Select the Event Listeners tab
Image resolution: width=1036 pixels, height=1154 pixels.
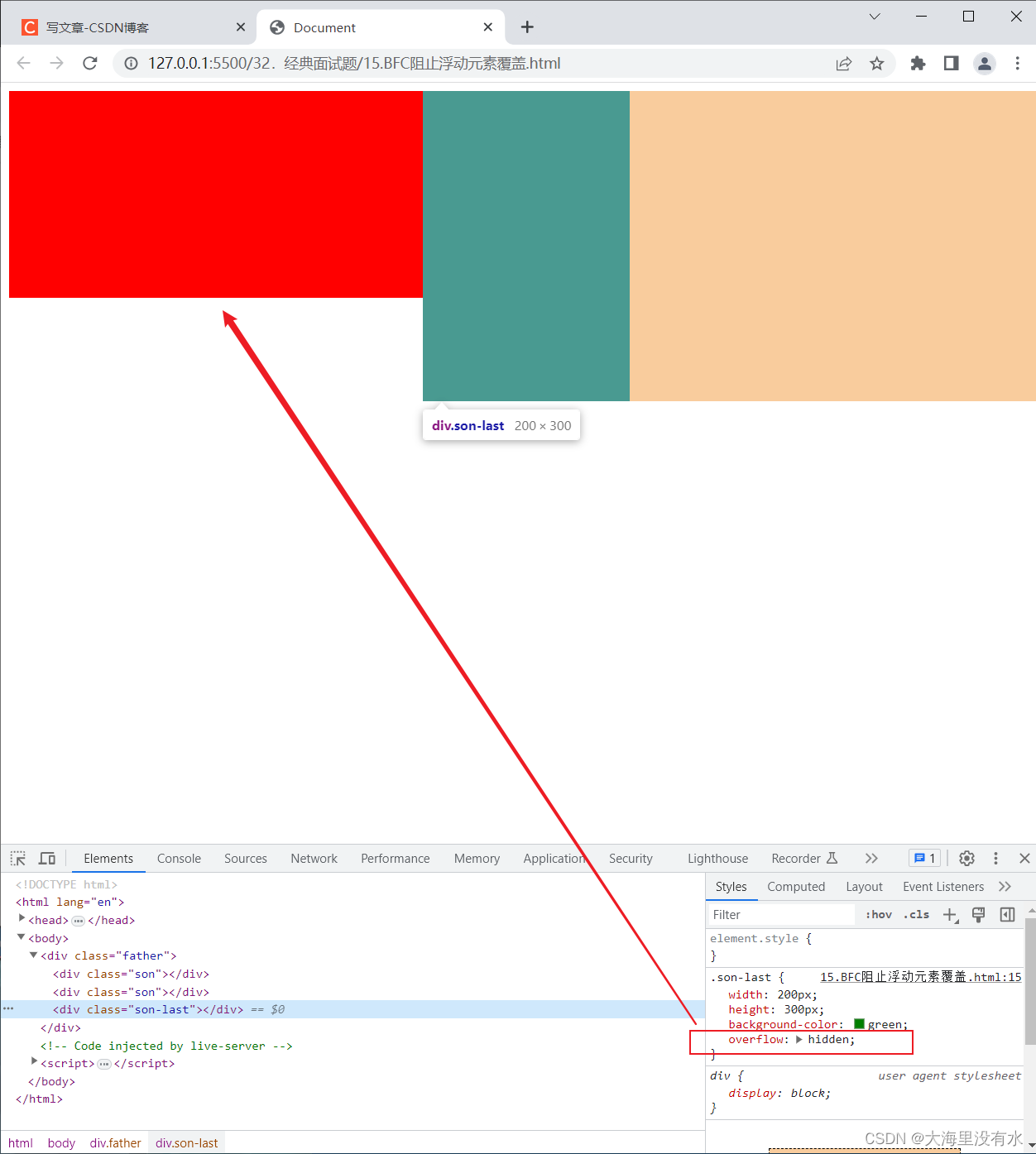(x=943, y=887)
